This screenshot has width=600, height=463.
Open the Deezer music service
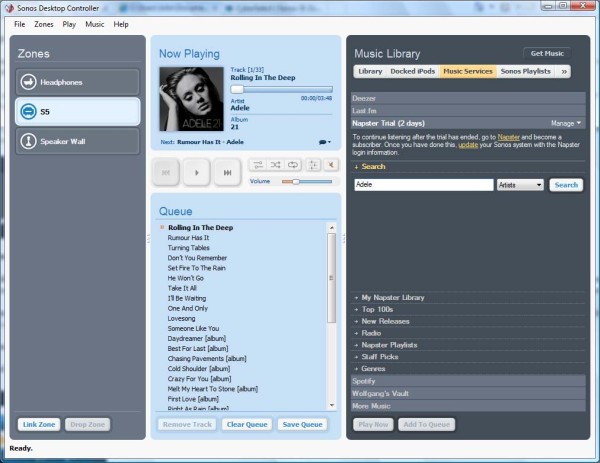(x=468, y=98)
